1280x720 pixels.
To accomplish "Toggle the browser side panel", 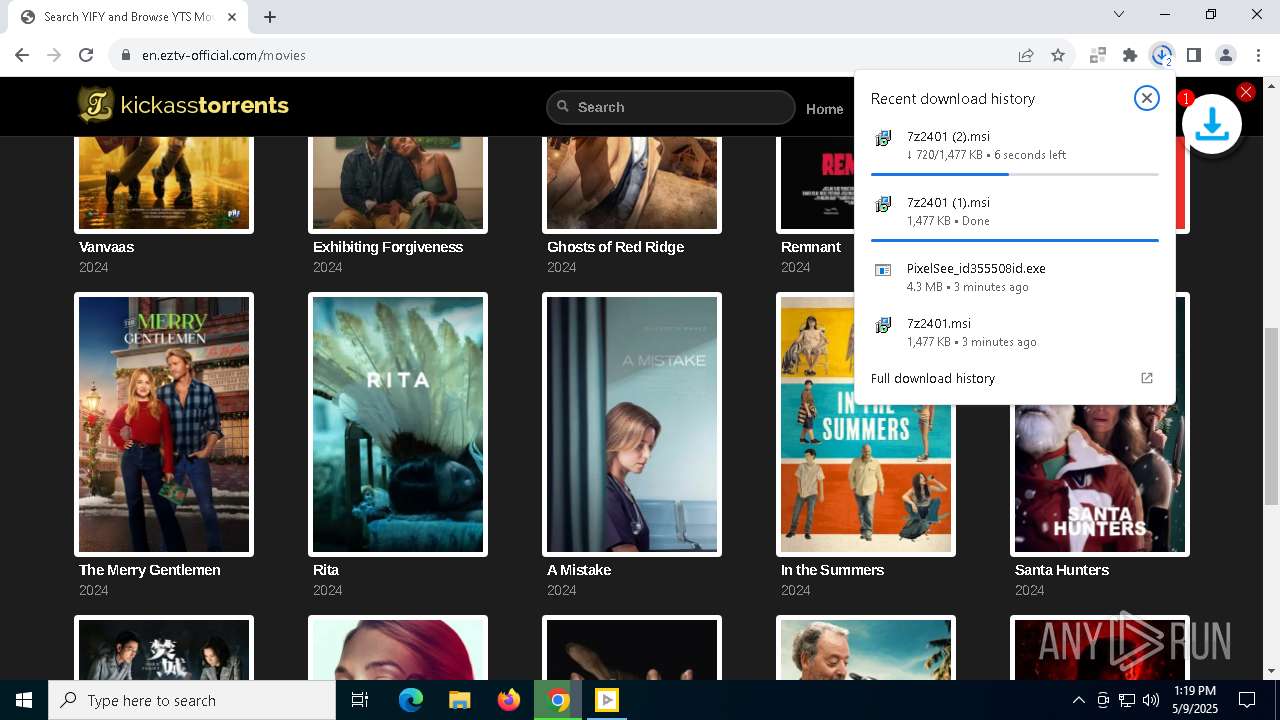I will (1194, 56).
